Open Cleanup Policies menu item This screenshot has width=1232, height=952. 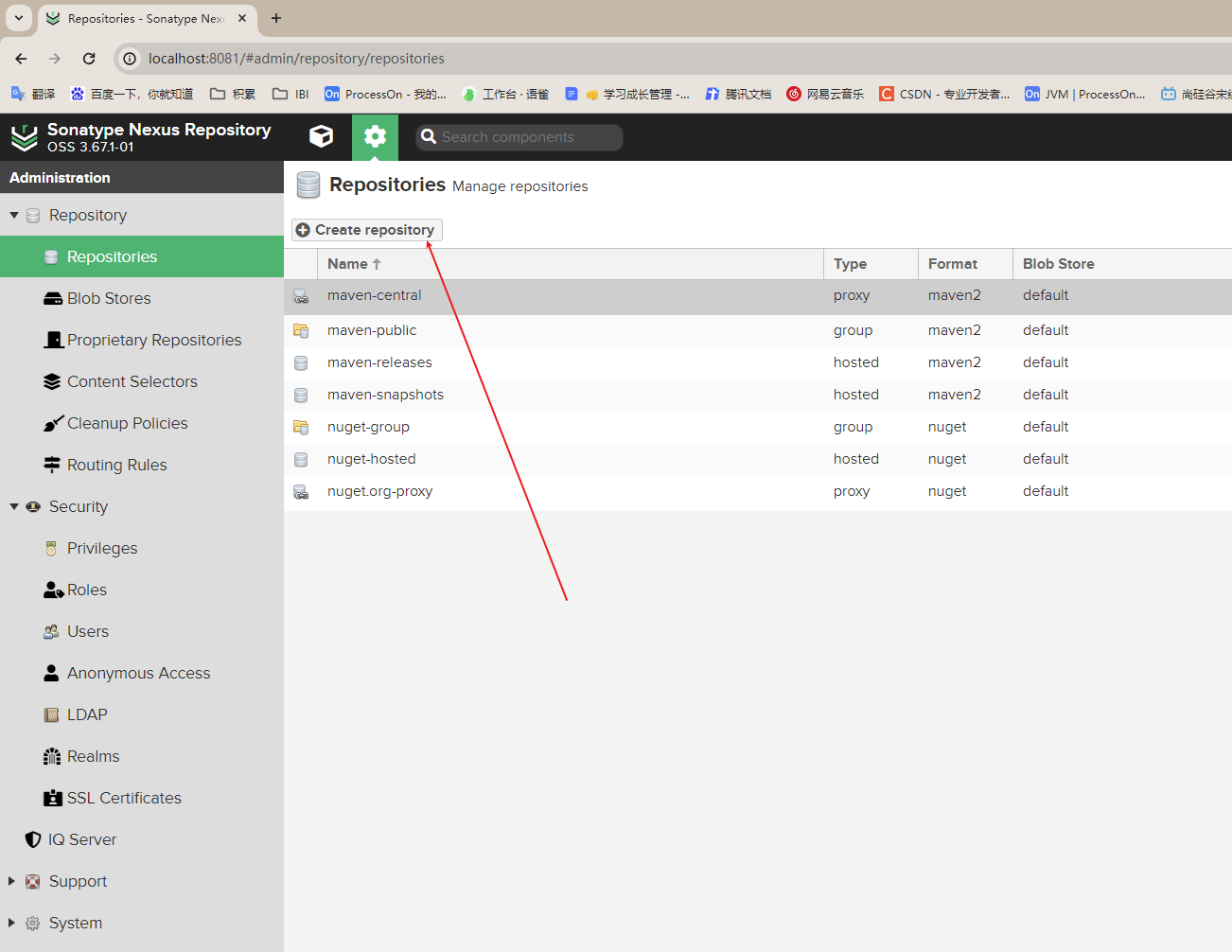coord(142,423)
